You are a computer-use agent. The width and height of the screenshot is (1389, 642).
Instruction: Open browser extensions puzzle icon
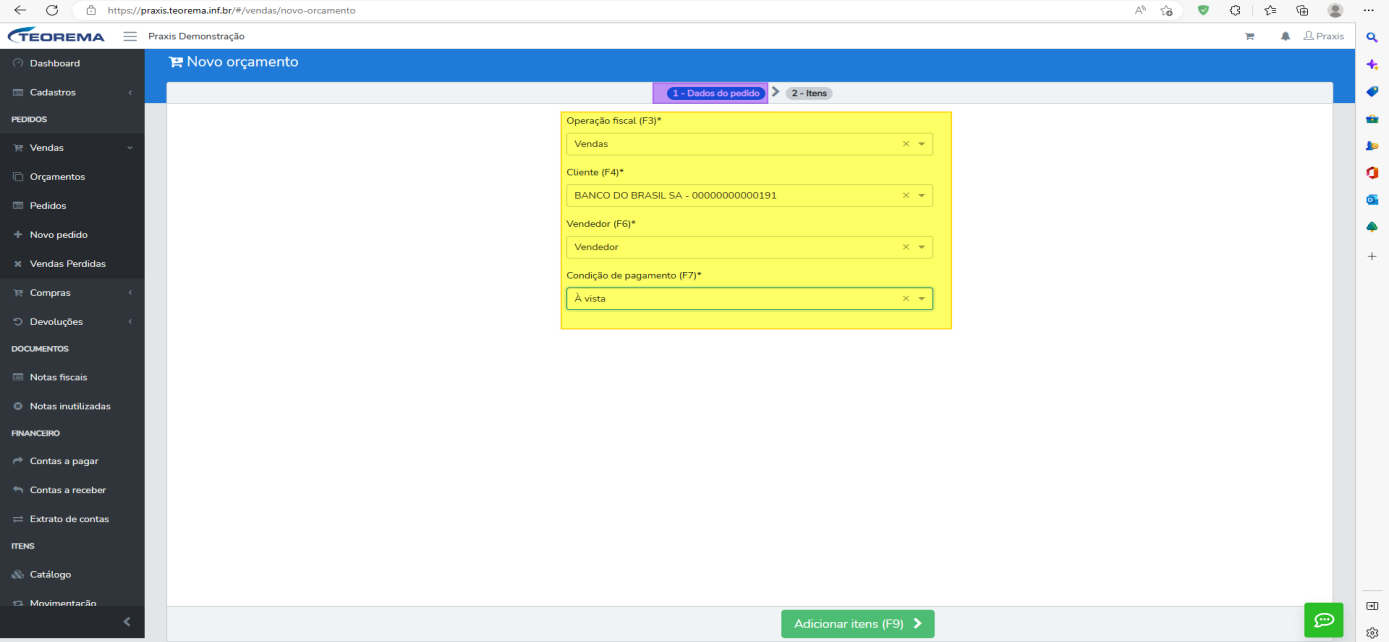pyautogui.click(x=1235, y=10)
